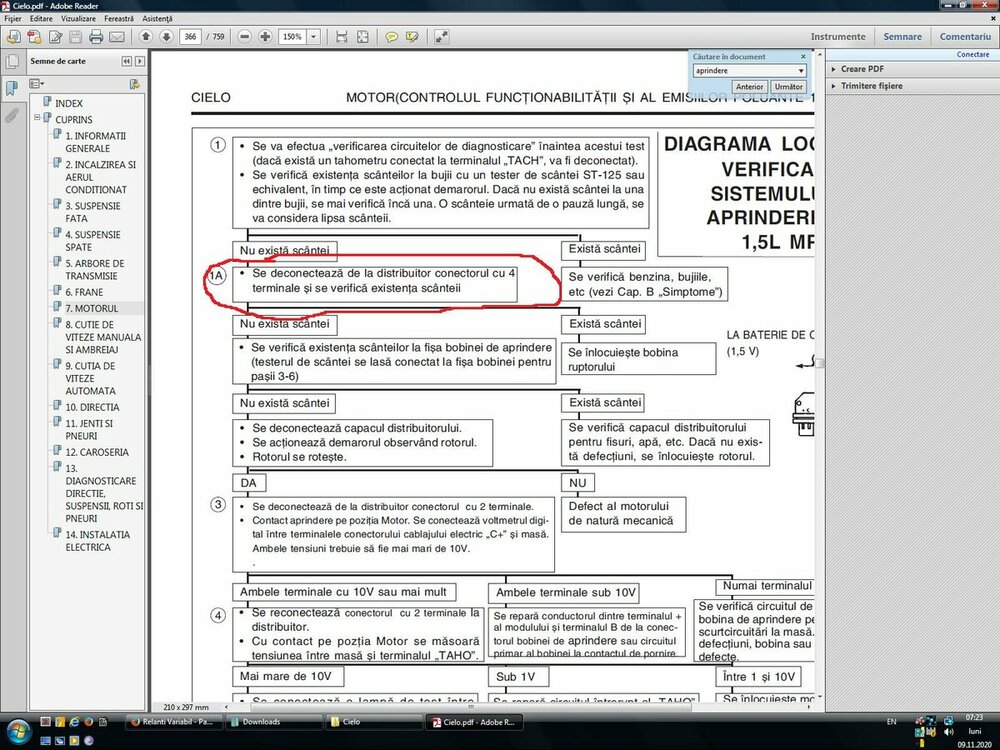This screenshot has height=750, width=1000.
Task: Switch to full screen read mode icon
Action: tap(440, 37)
